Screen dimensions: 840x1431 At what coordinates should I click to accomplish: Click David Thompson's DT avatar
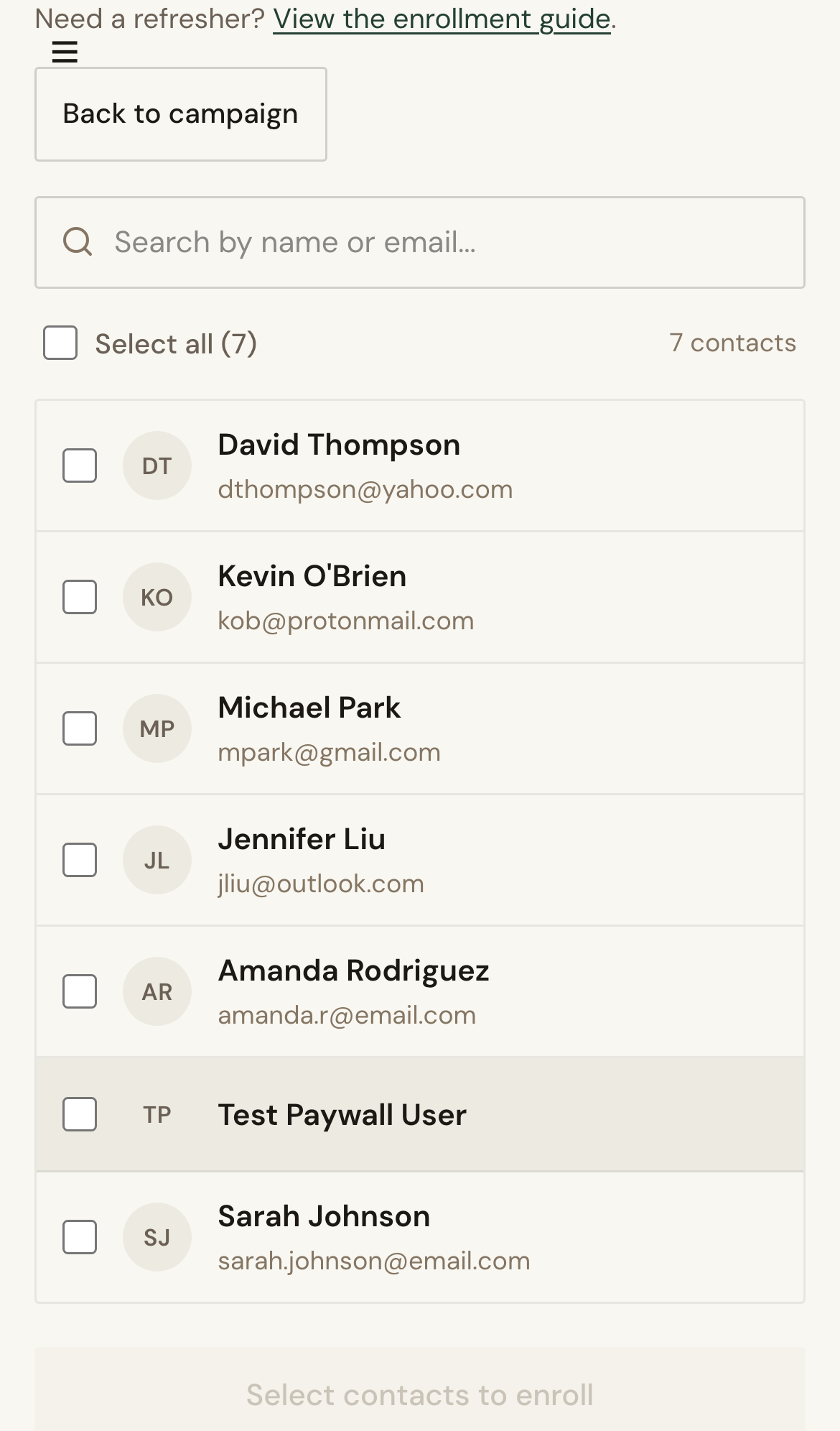157,466
